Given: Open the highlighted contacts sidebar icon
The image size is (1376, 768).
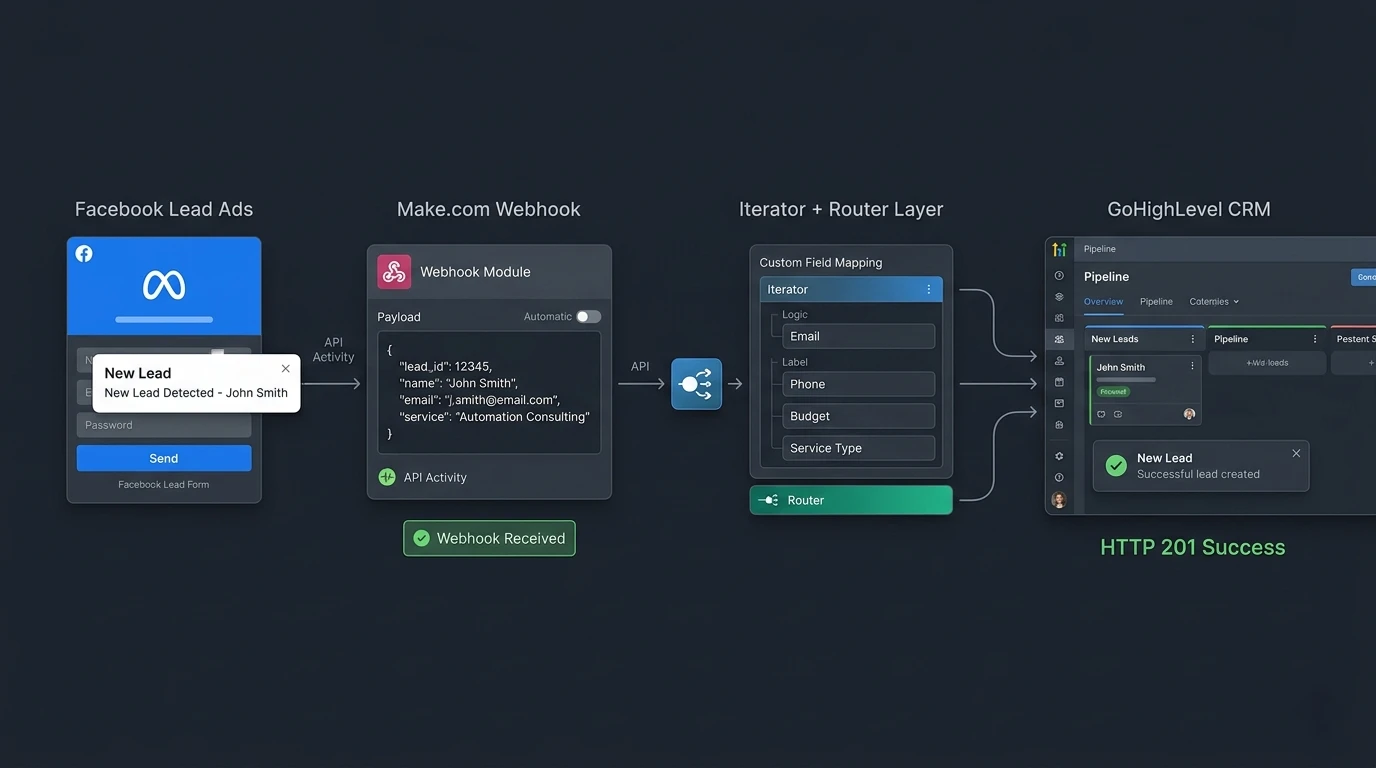Looking at the screenshot, I should [x=1059, y=340].
